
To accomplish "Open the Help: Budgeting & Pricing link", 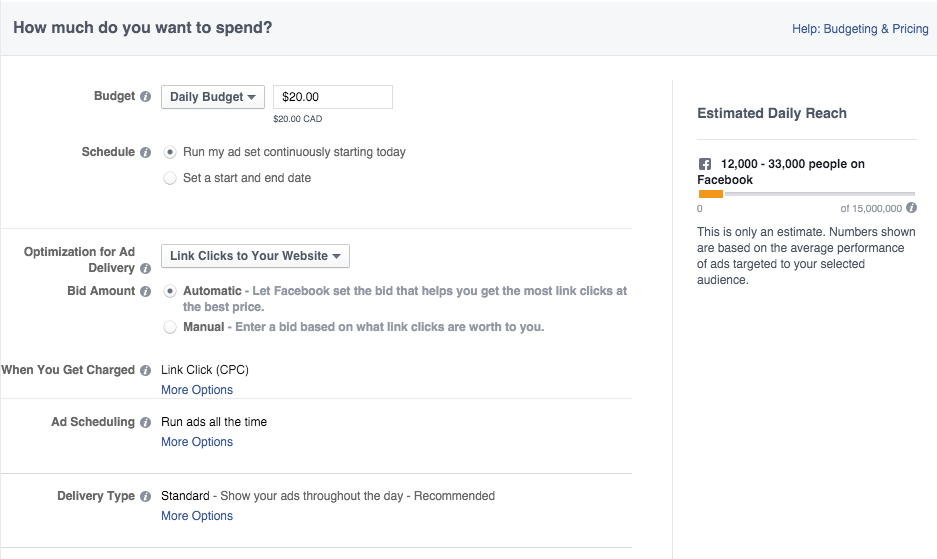I will (x=860, y=29).
